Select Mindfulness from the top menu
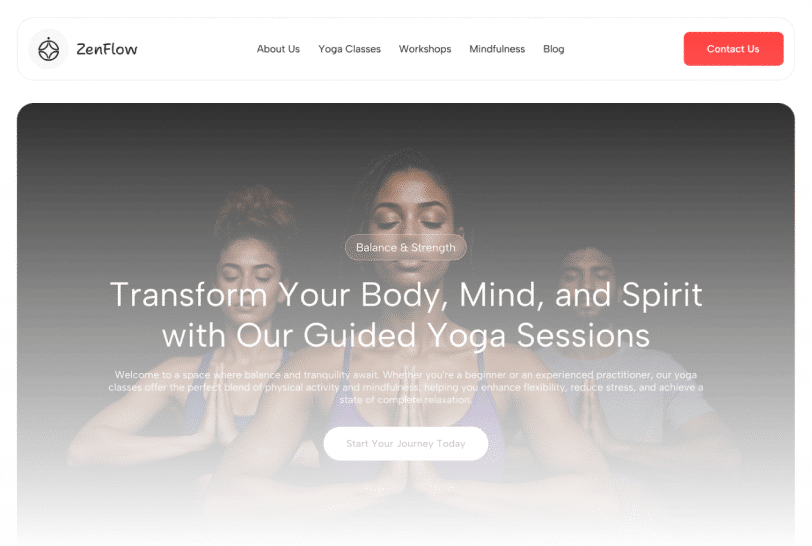This screenshot has width=812, height=546. (497, 49)
